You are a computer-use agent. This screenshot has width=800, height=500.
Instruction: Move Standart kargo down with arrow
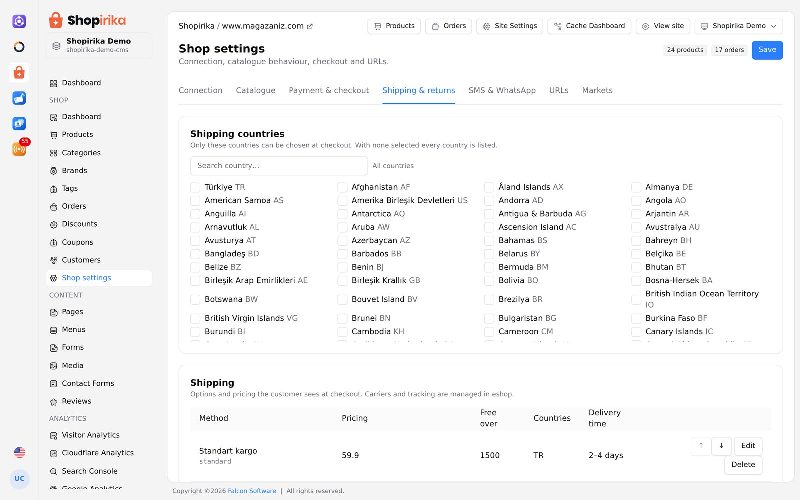pos(721,446)
